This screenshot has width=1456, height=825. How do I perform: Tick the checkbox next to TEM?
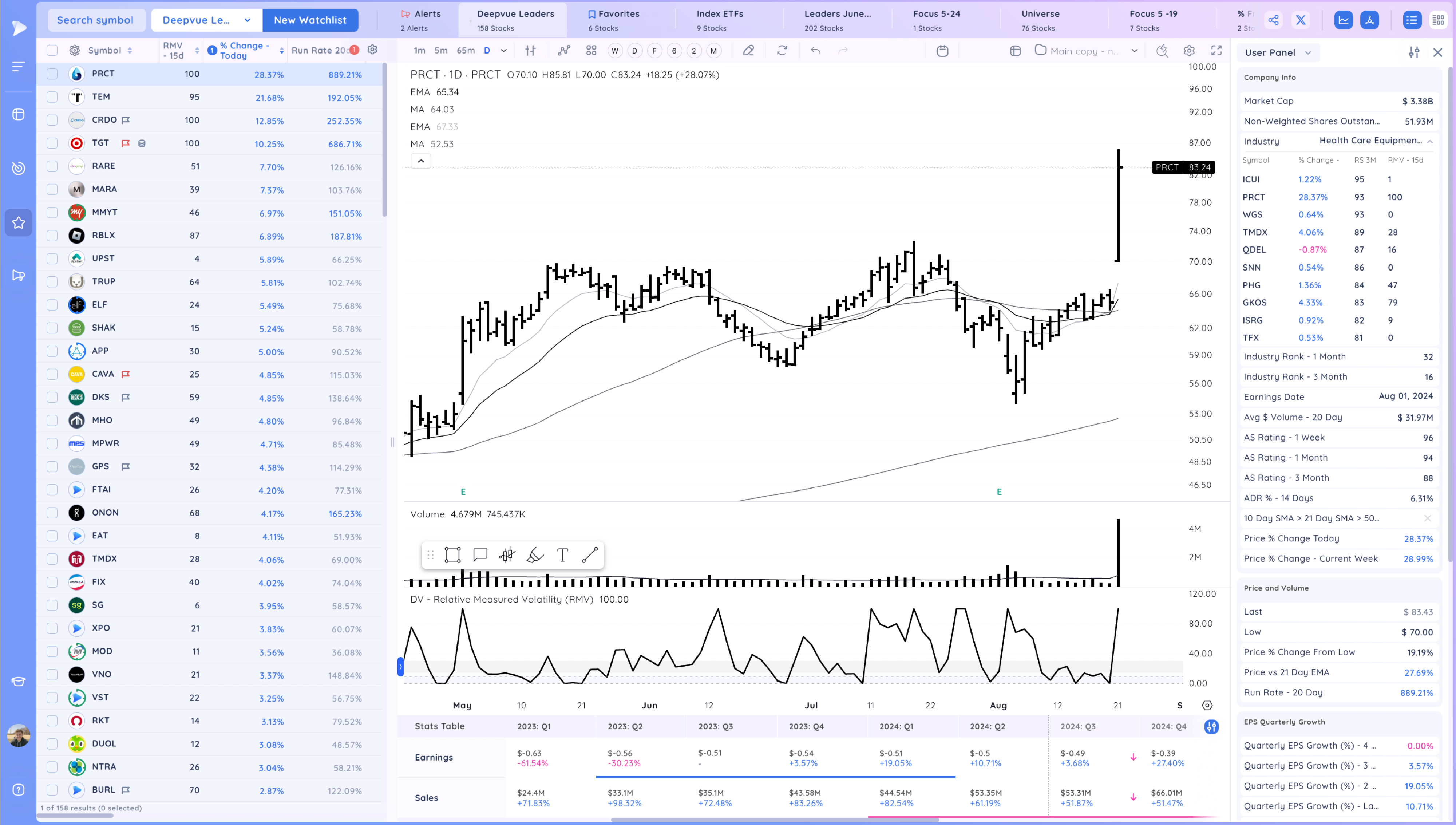52,97
